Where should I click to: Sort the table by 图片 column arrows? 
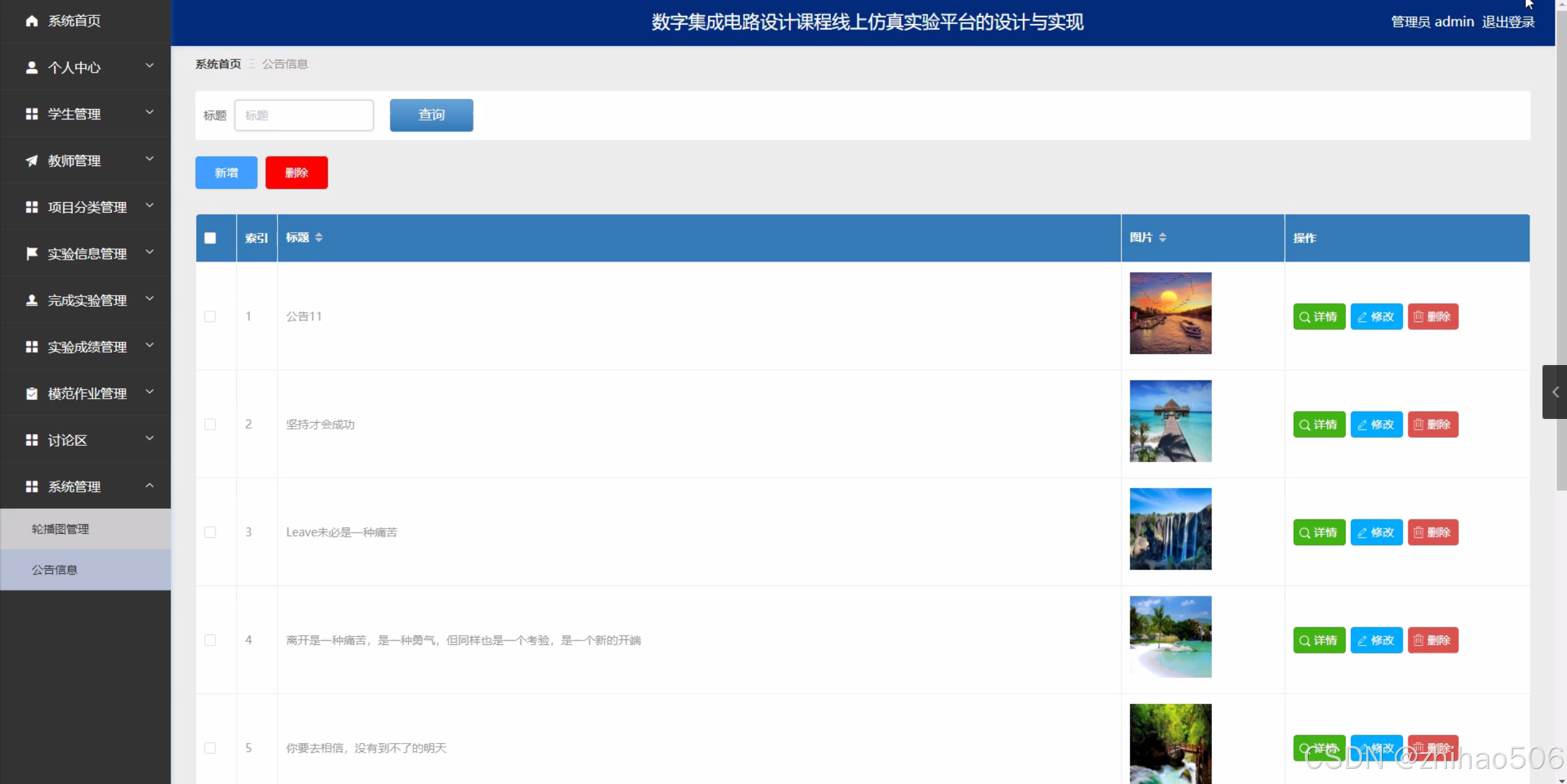(1162, 238)
